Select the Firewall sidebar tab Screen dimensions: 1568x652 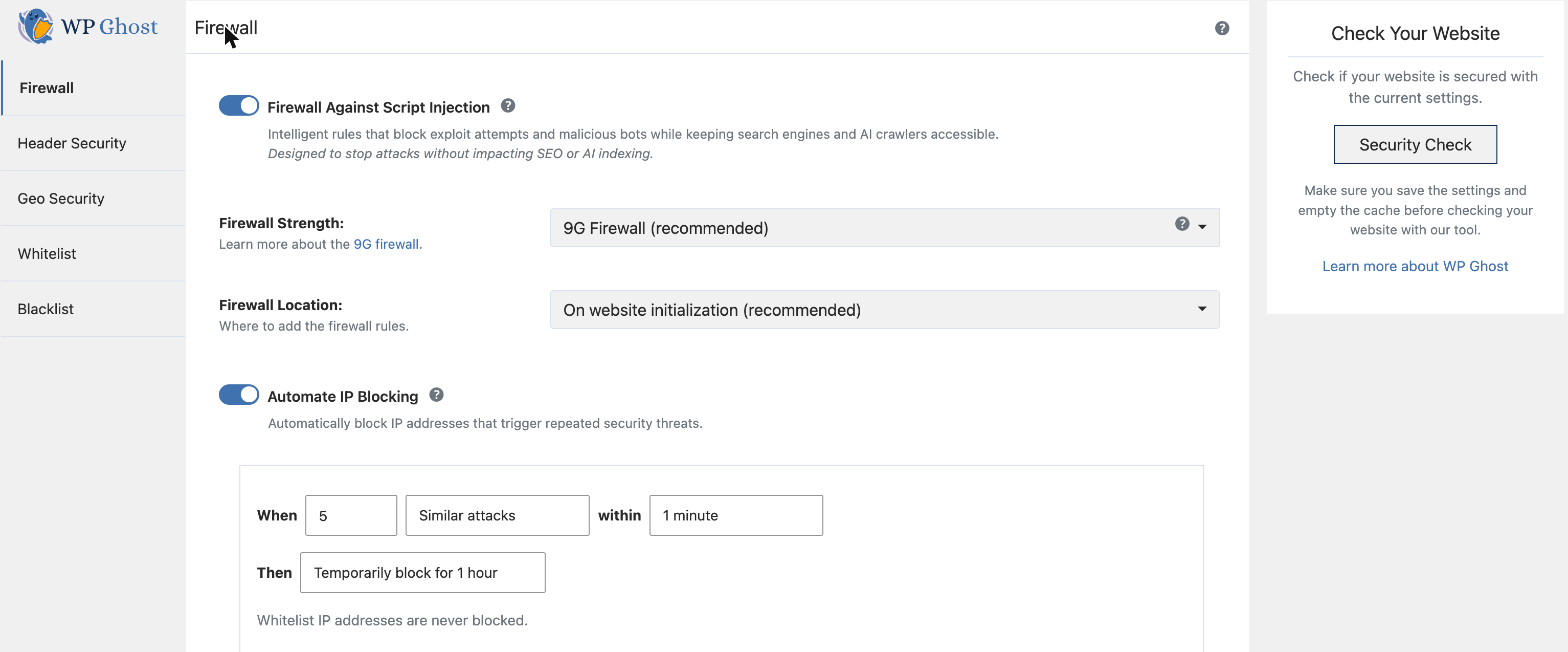(93, 88)
